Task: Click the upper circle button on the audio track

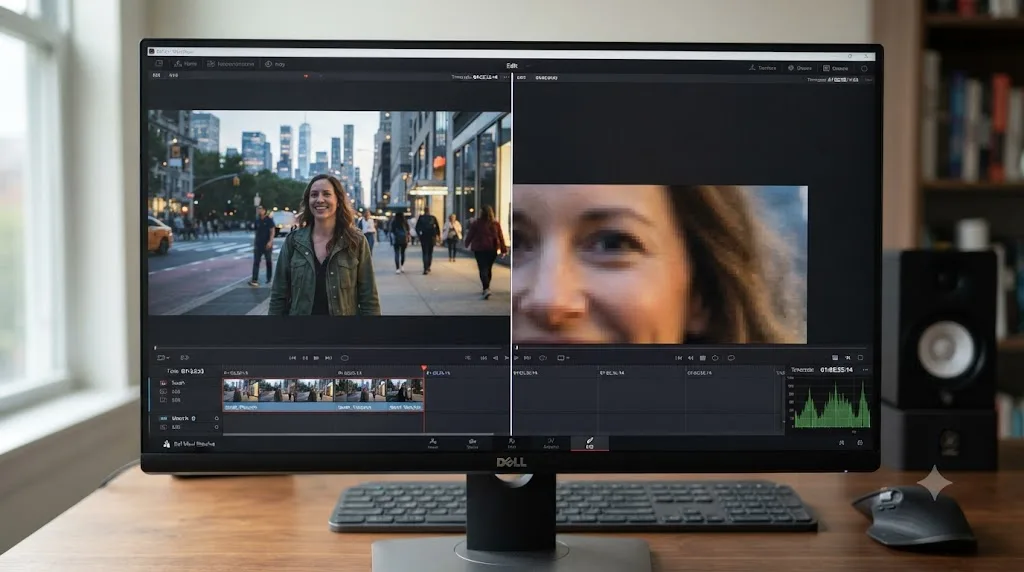Action: click(216, 418)
